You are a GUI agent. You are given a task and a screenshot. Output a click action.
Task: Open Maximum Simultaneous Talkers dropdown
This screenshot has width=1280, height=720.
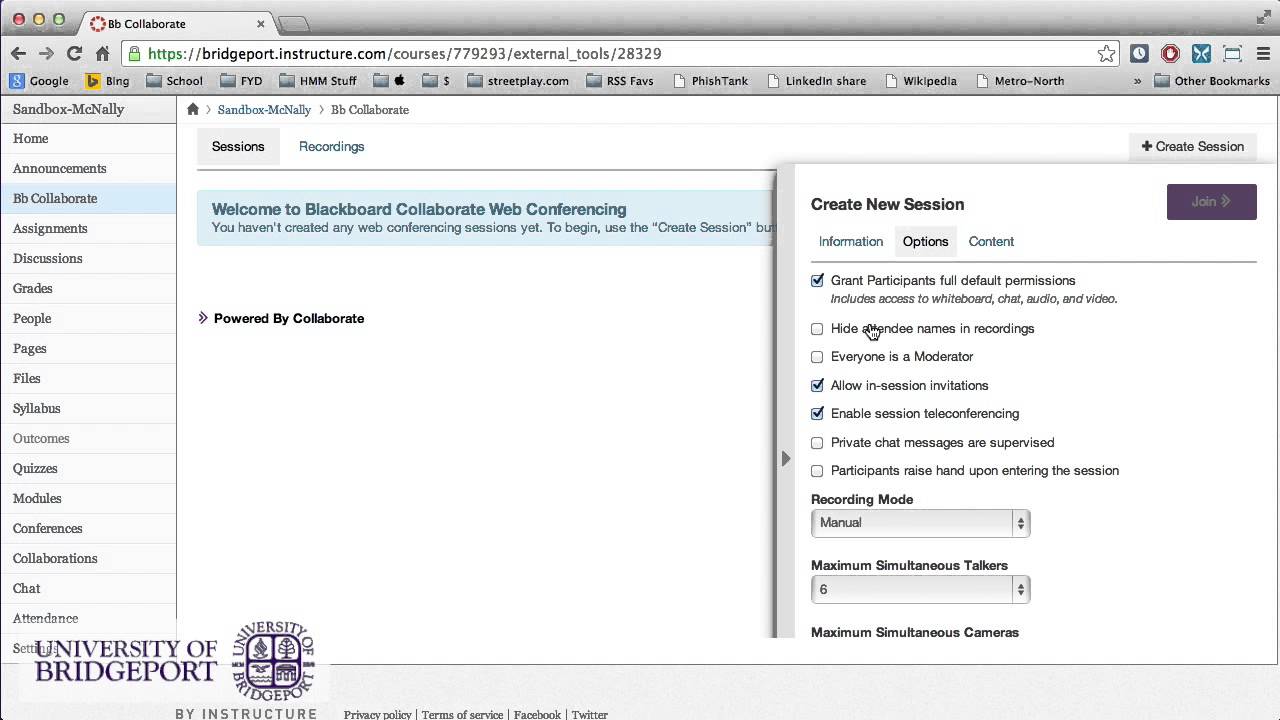920,590
